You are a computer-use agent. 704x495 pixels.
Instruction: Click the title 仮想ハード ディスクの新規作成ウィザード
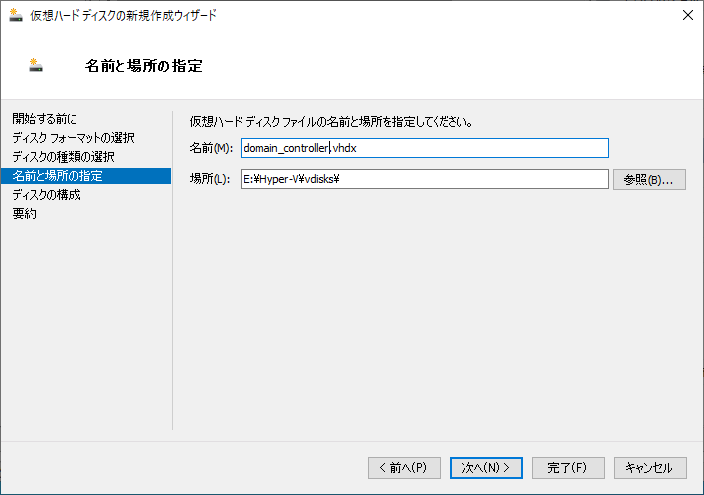(123, 15)
